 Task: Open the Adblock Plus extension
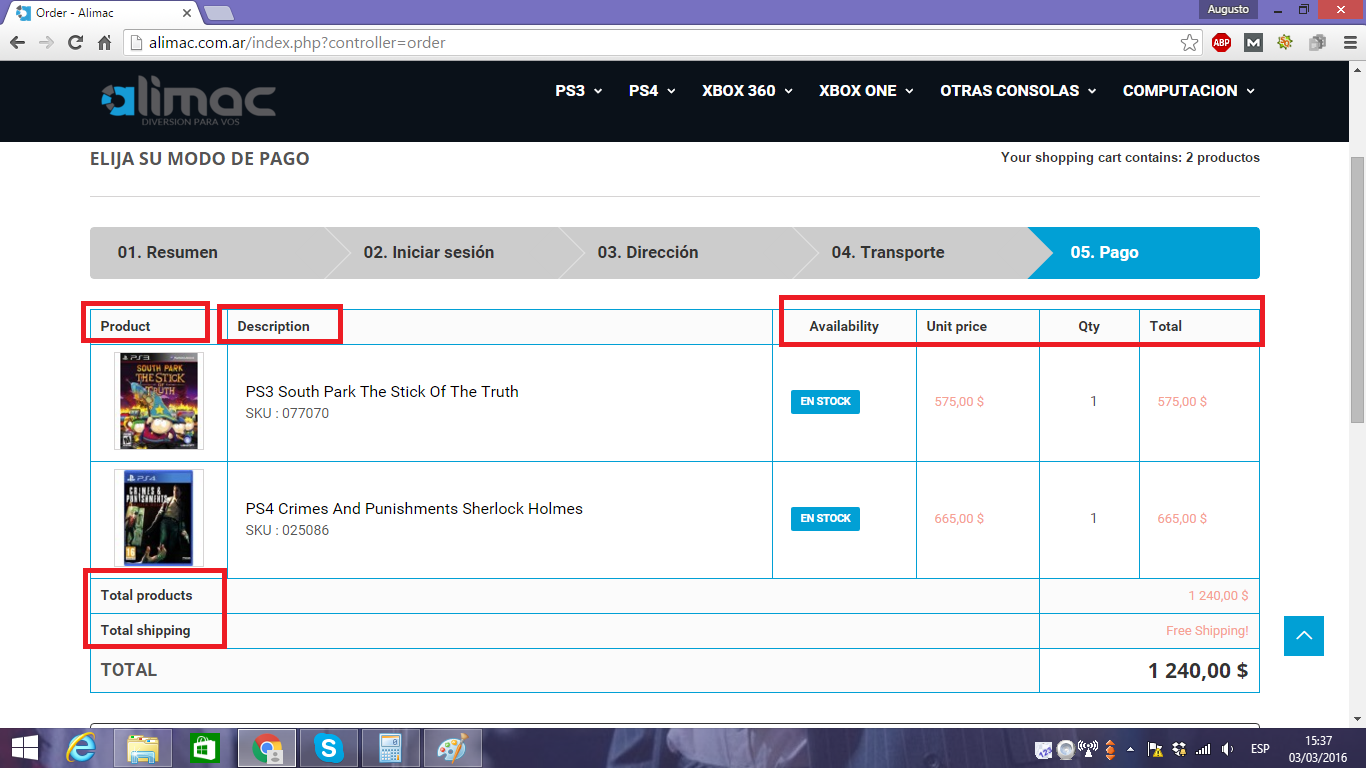[x=1221, y=43]
